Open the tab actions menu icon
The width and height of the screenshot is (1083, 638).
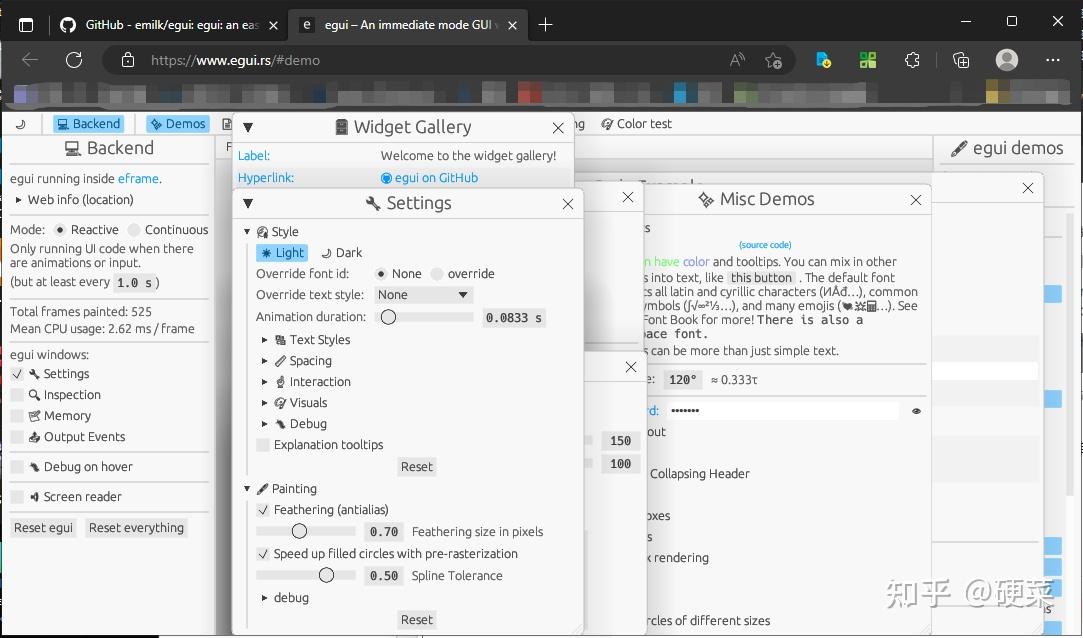[26, 25]
